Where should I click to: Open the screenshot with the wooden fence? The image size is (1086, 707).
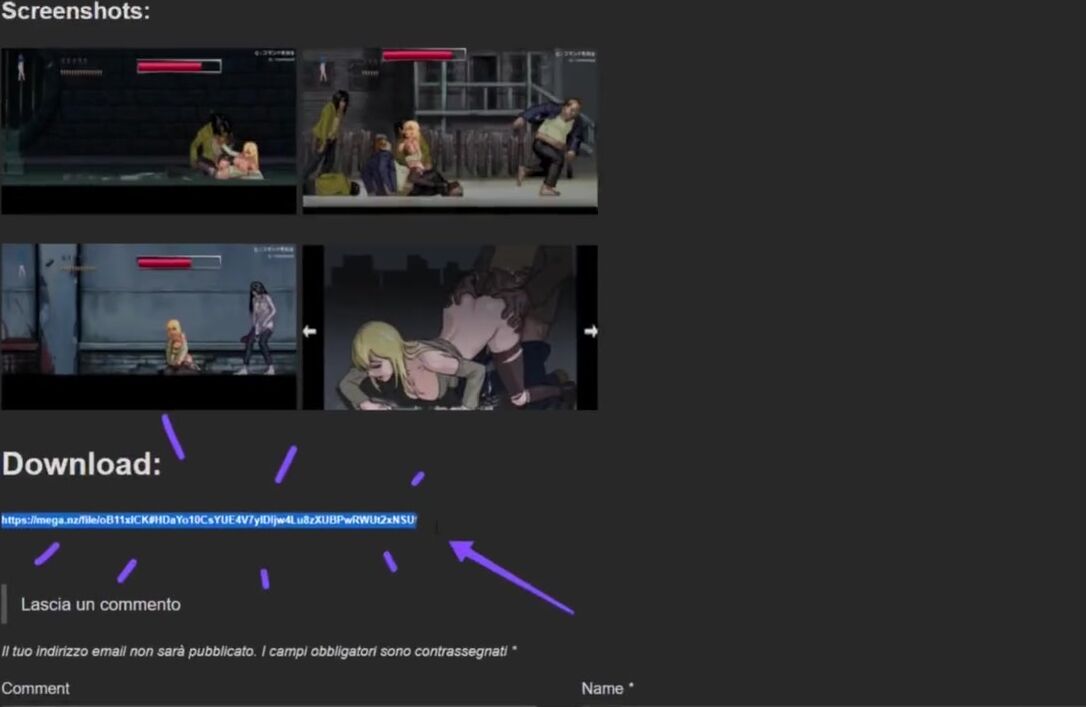pos(450,131)
